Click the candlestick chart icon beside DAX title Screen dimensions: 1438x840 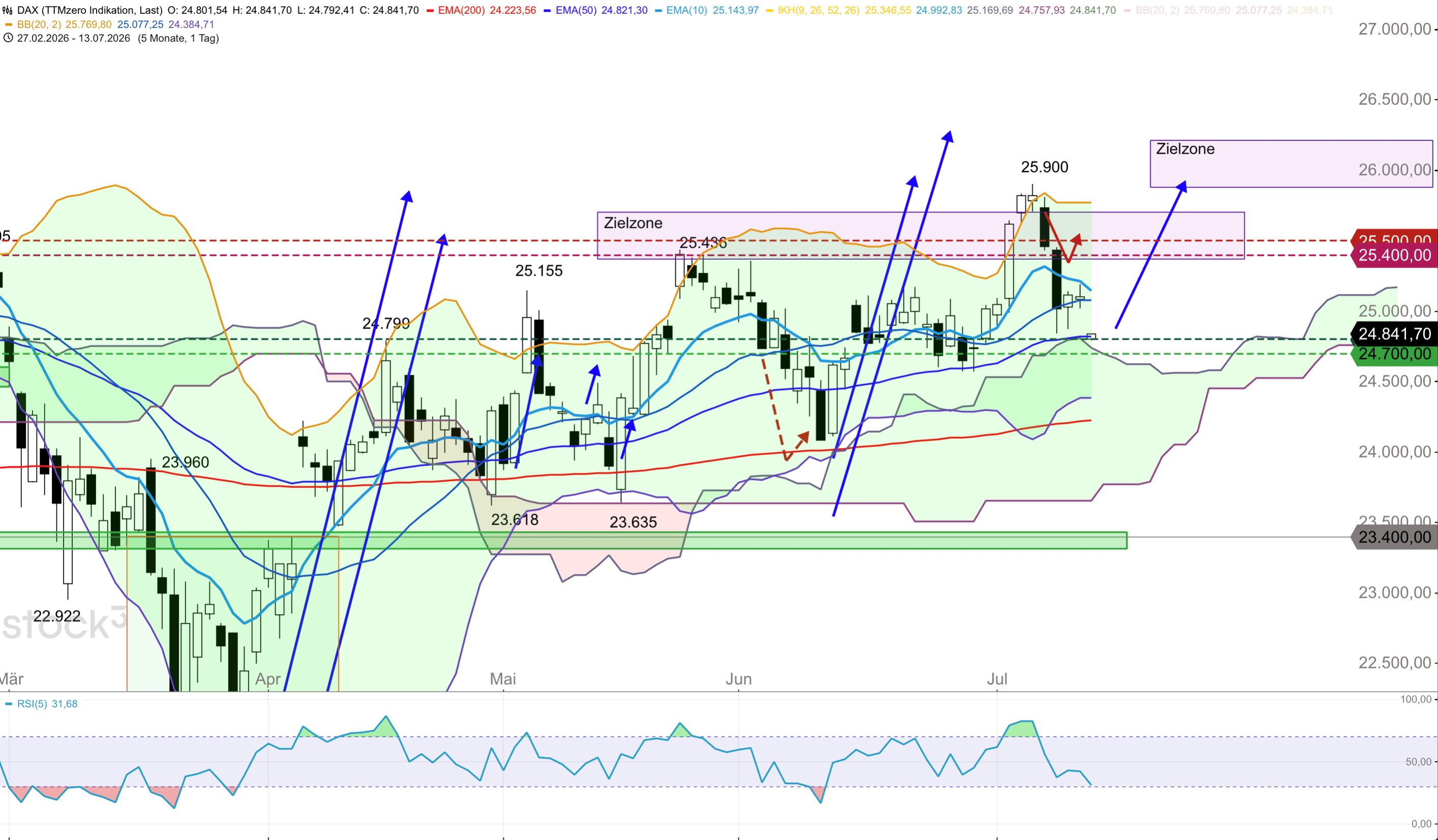[x=8, y=10]
